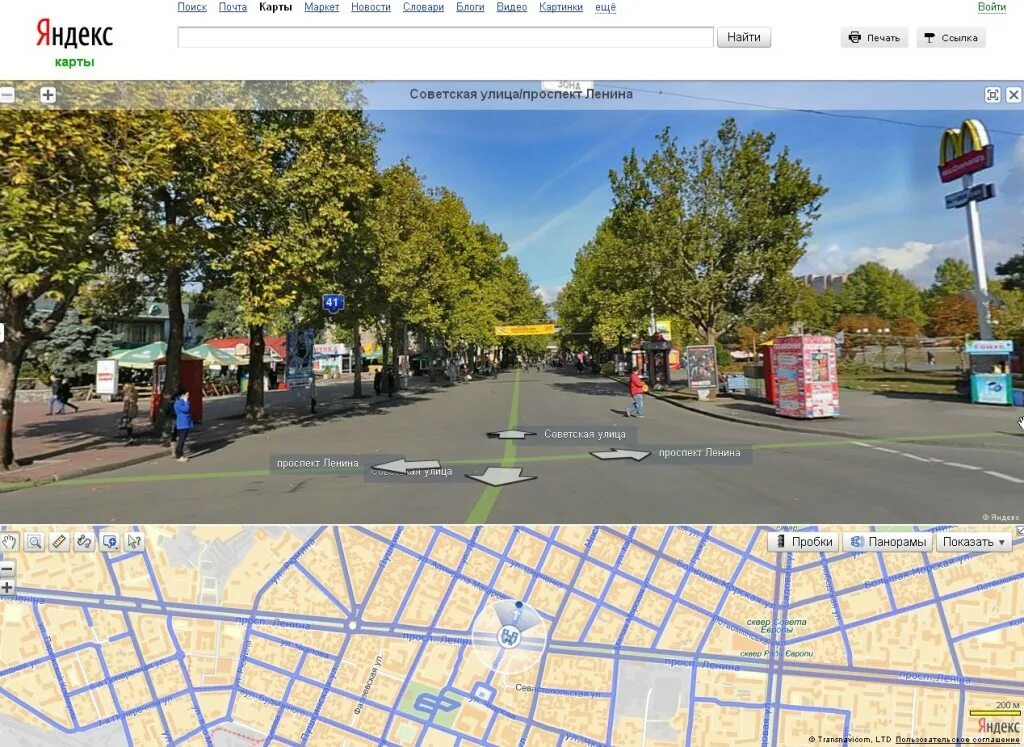Toggle Пробки traffic layer
This screenshot has width=1024, height=747.
(x=803, y=542)
